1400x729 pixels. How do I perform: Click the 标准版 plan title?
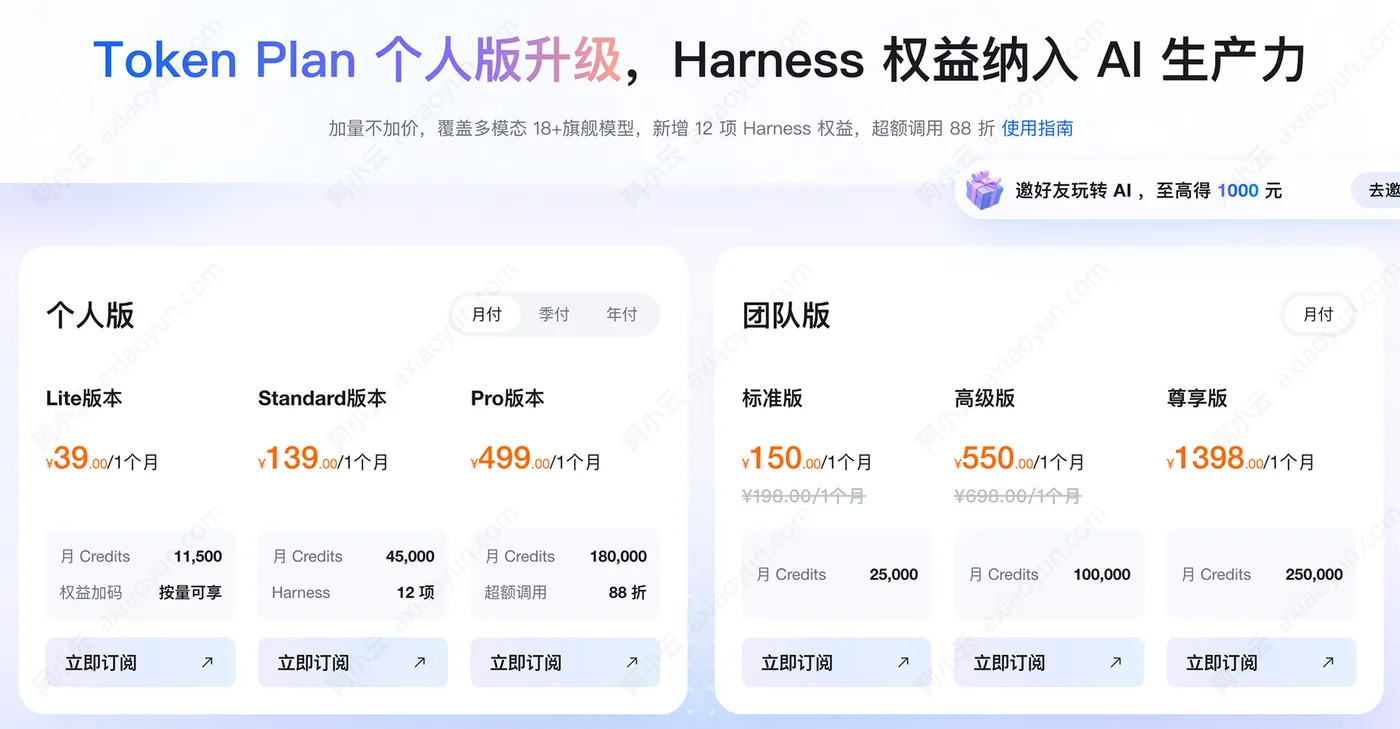coord(772,398)
